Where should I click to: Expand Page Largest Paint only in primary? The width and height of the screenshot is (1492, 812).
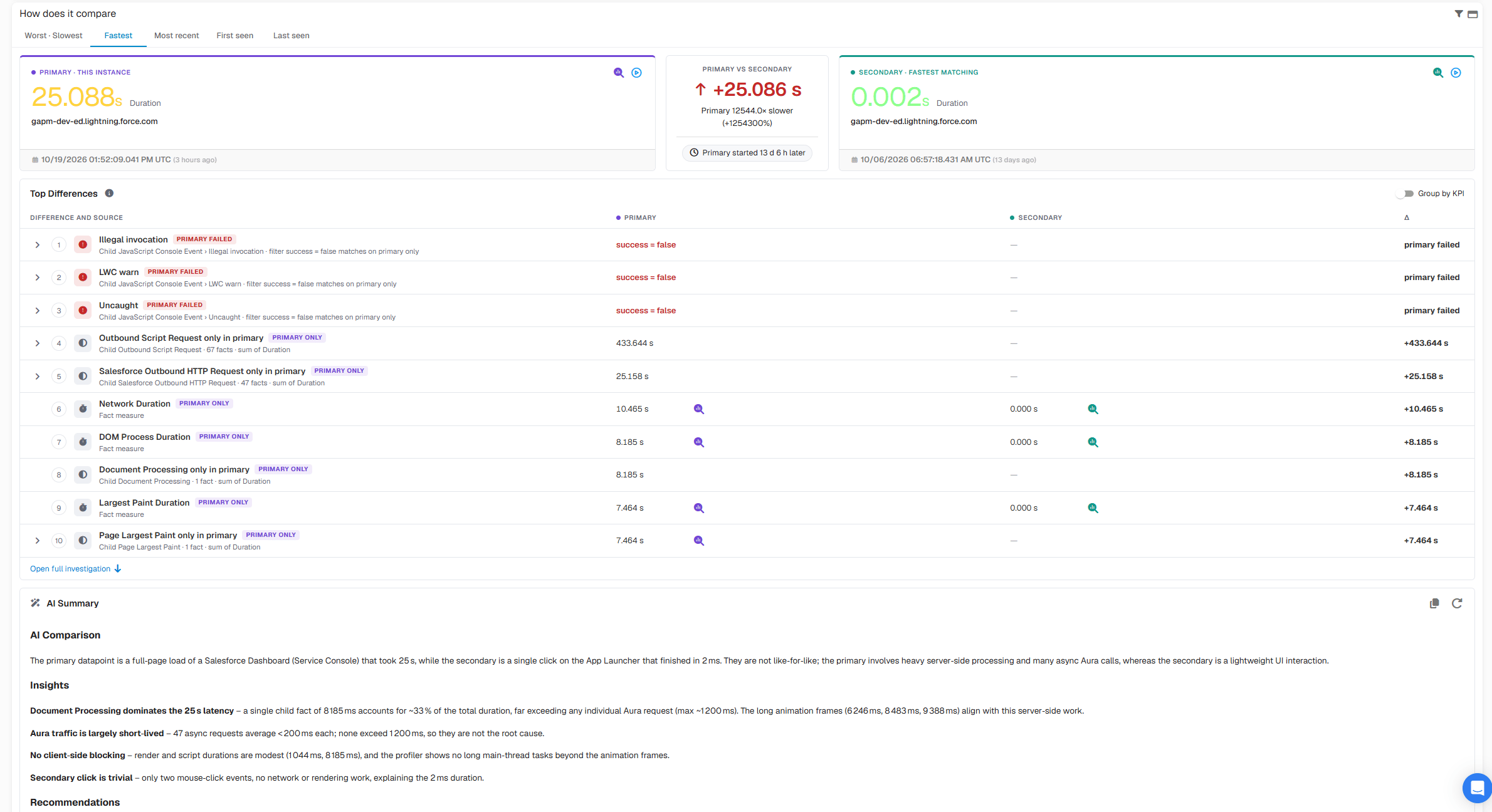click(x=38, y=541)
